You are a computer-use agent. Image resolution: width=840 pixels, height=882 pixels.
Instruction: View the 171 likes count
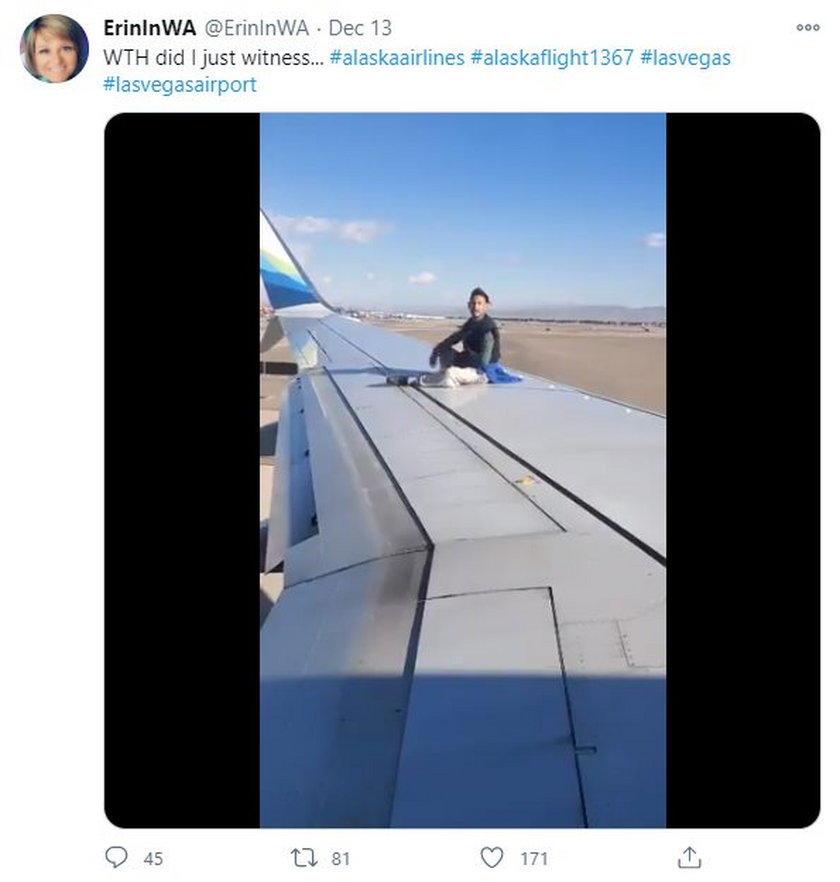[534, 858]
